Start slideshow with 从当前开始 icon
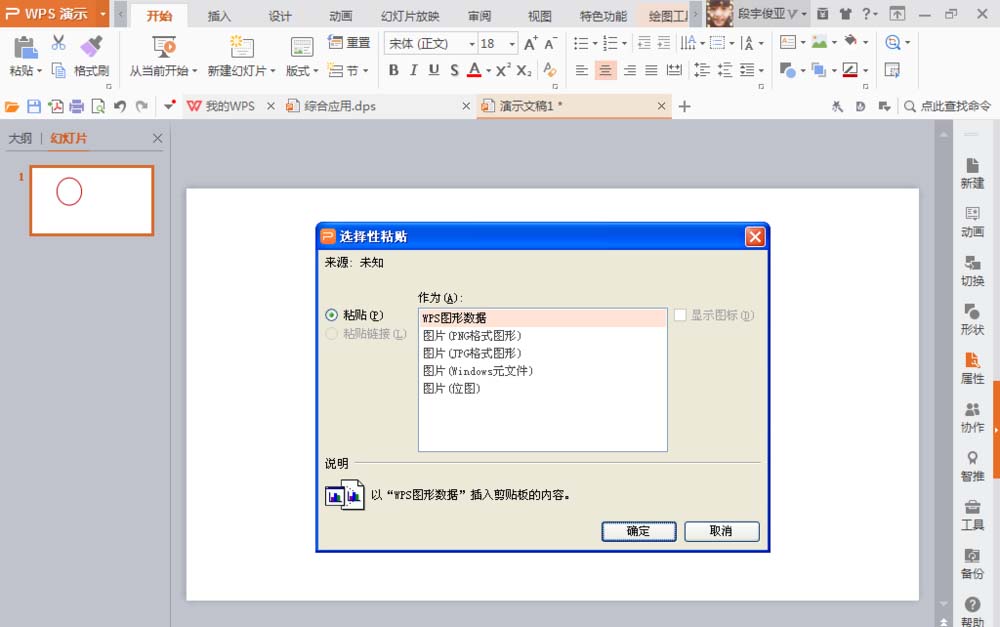 point(164,47)
